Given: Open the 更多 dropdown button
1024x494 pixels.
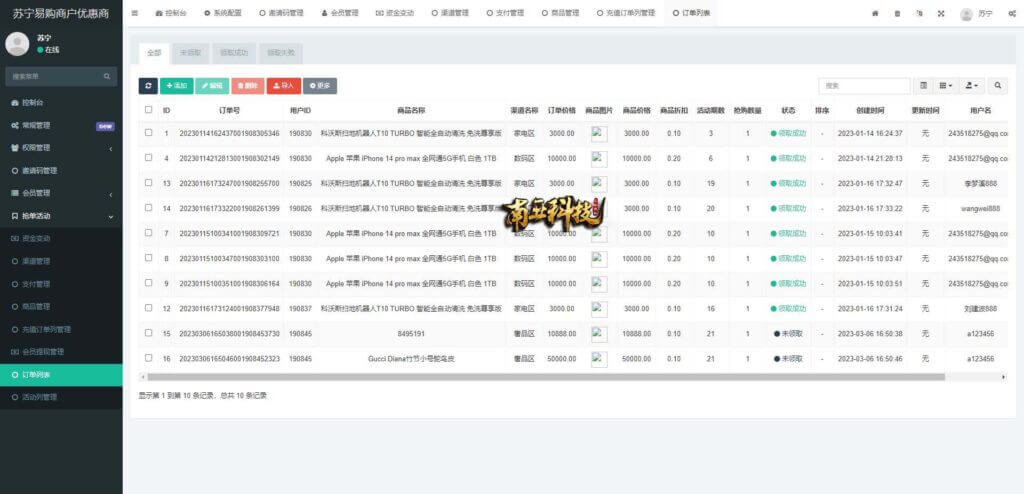Looking at the screenshot, I should click(320, 86).
